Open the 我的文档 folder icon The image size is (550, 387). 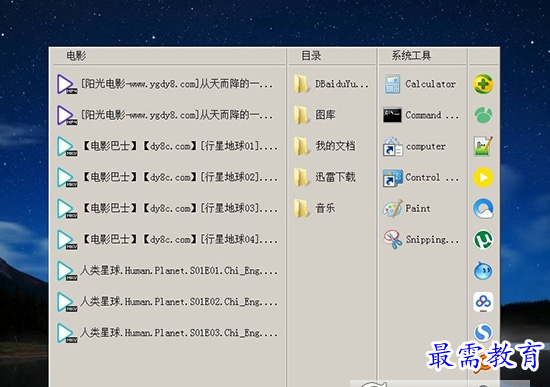click(301, 146)
